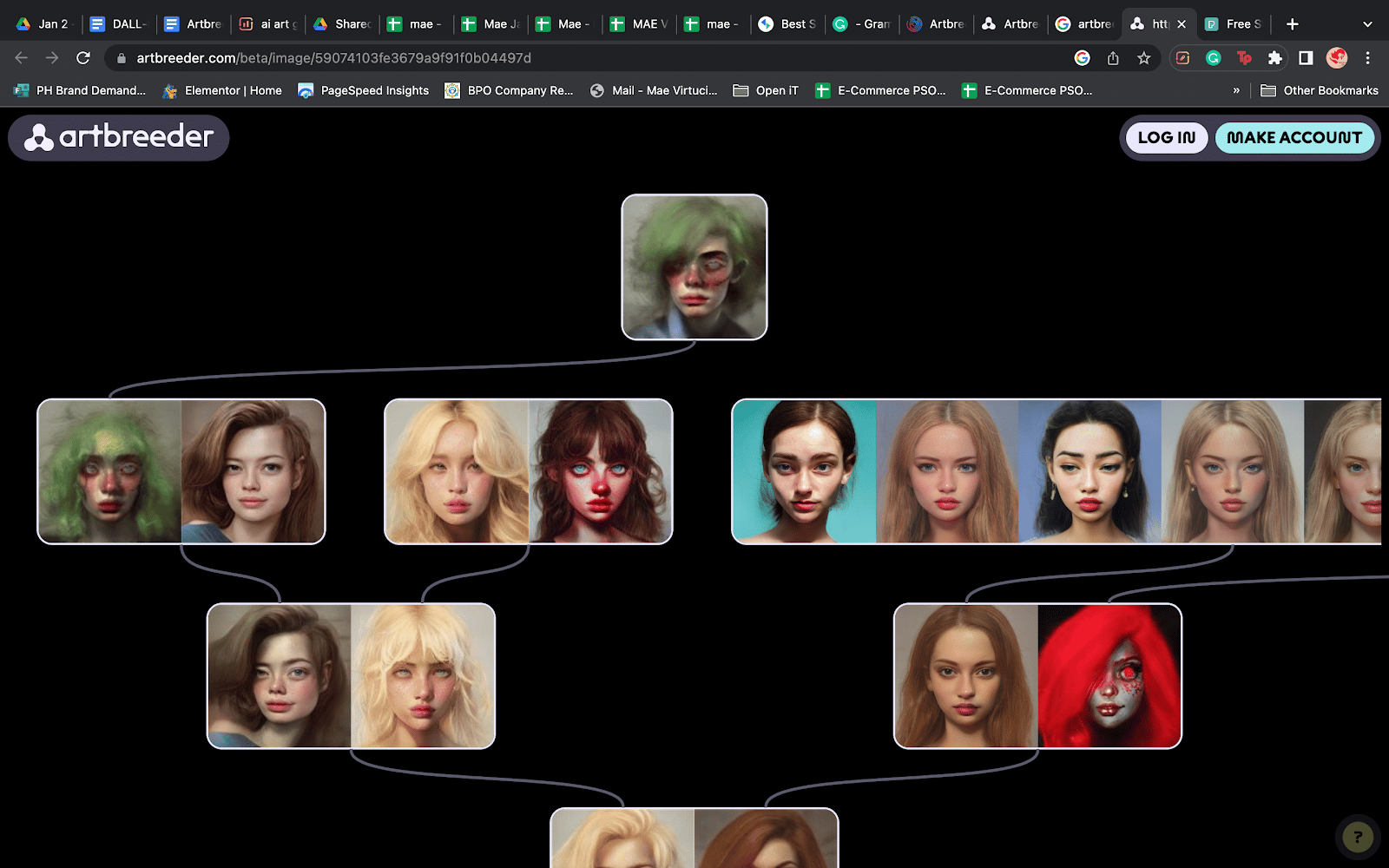Bookmark this page with the star icon
The width and height of the screenshot is (1389, 868).
1143,58
